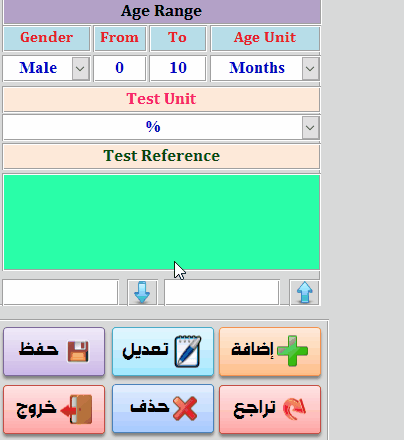Select the Male gender combo box

(x=46, y=69)
